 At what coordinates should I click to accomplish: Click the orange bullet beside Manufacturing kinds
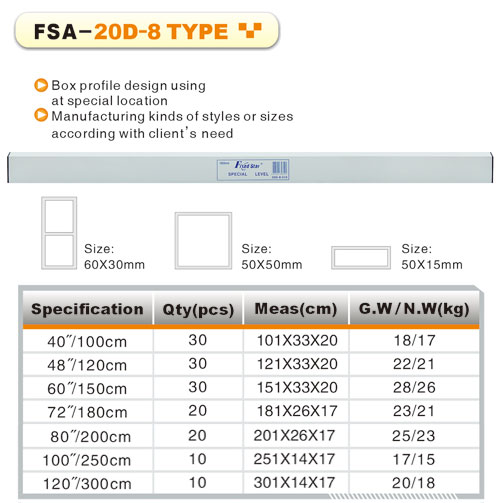coord(41,115)
